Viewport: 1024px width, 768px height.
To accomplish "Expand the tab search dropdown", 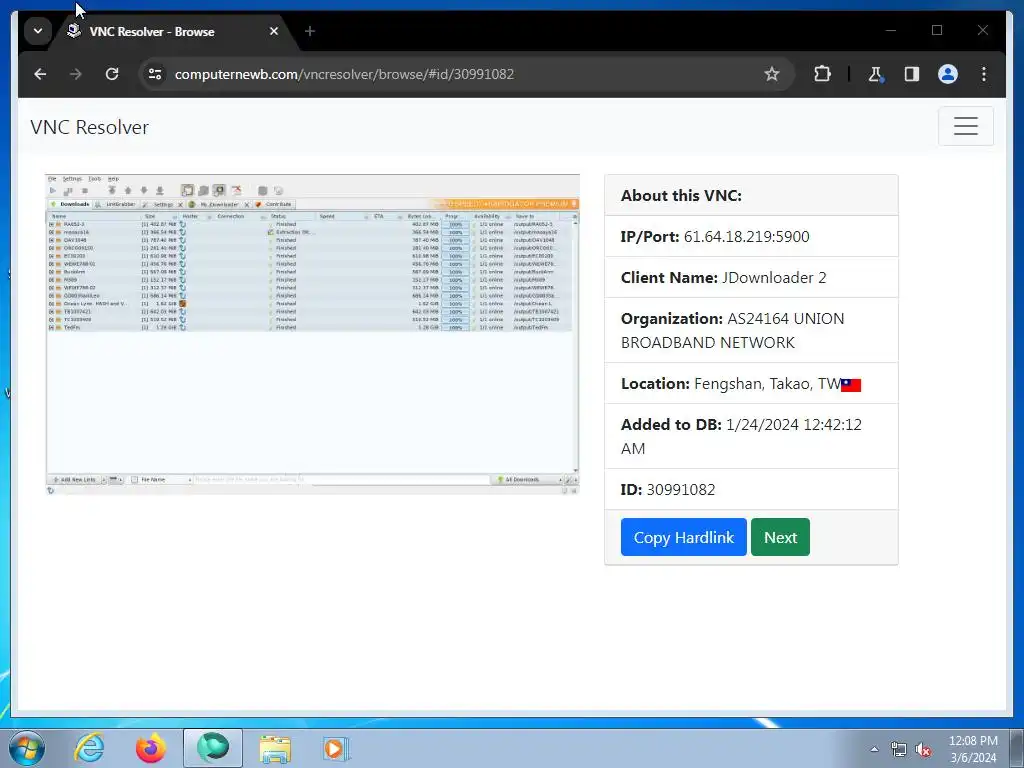I will pos(38,31).
